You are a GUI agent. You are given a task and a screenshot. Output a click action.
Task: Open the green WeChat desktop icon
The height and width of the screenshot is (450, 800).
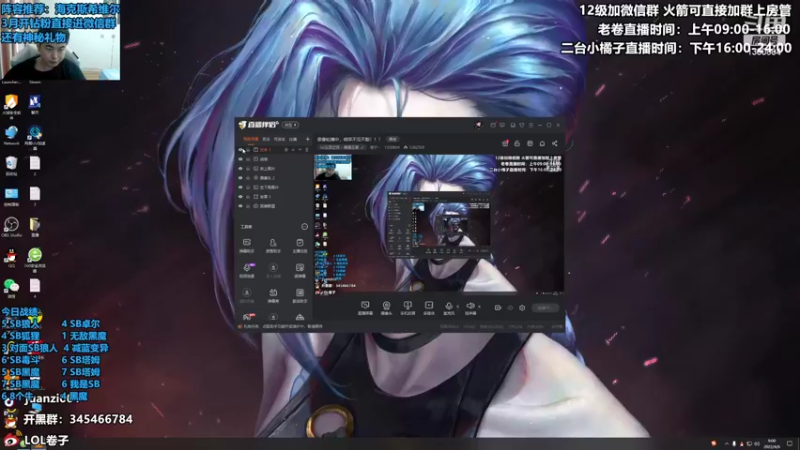point(11,288)
